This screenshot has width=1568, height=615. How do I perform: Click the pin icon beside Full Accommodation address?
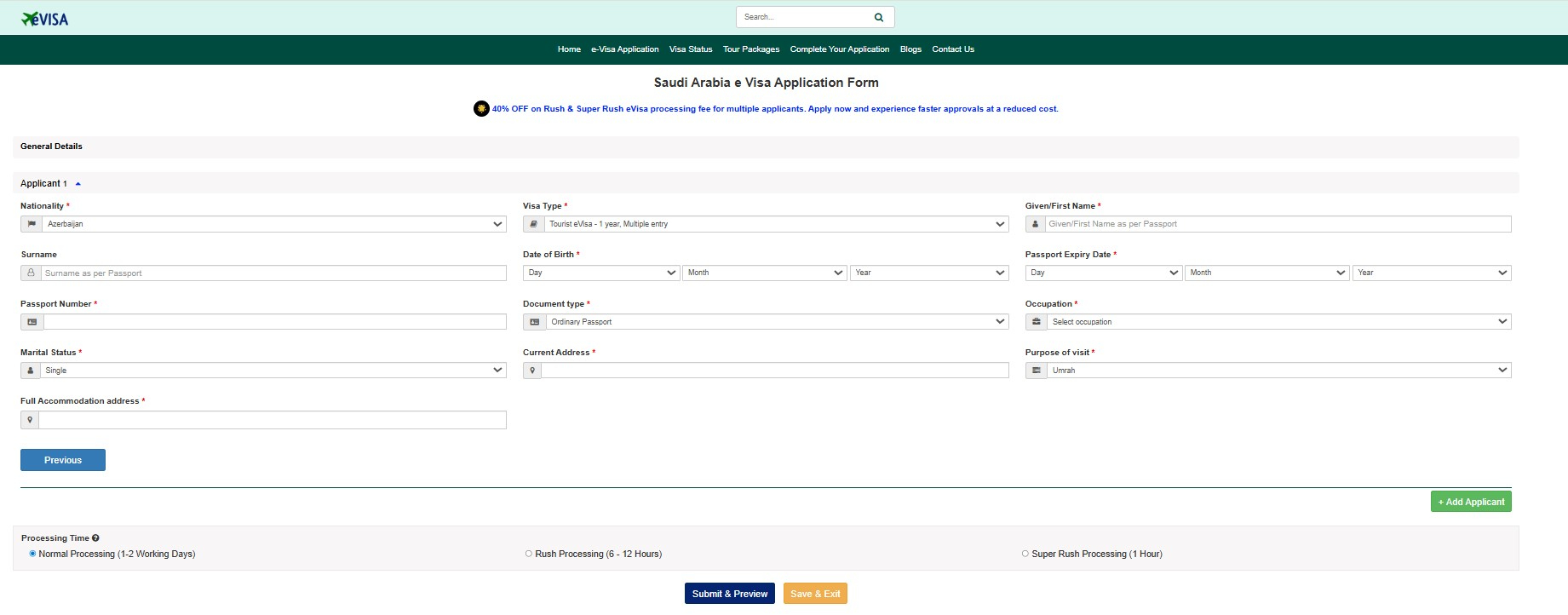pos(30,420)
